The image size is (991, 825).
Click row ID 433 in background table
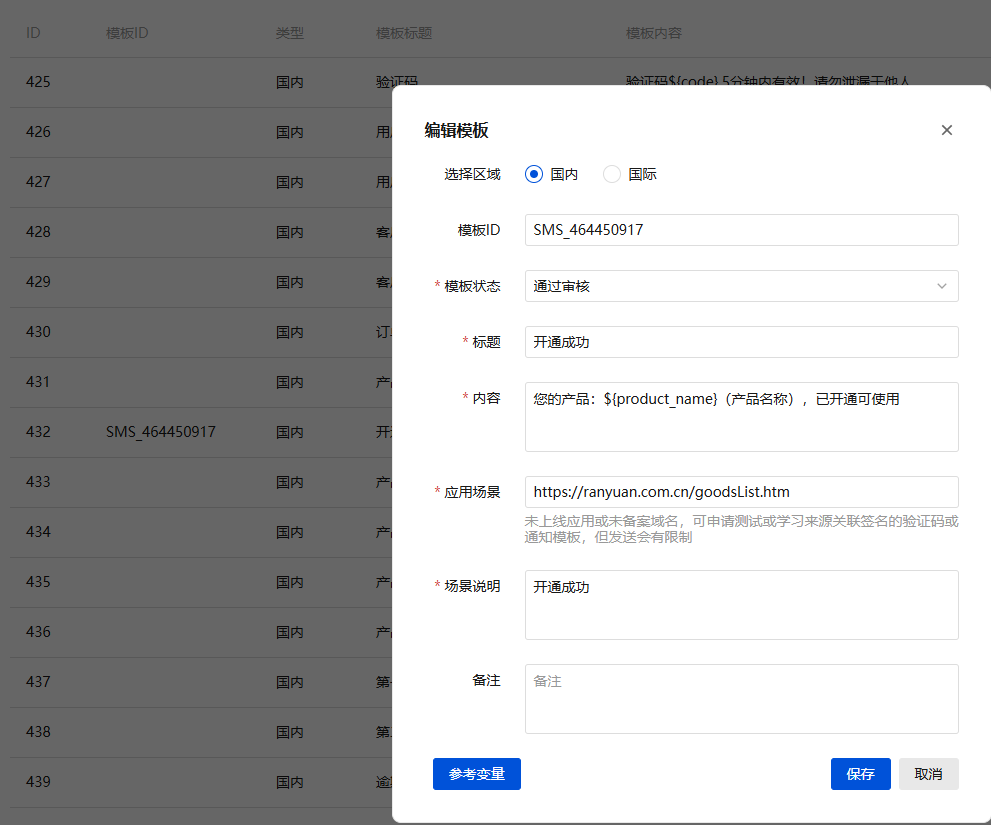[x=38, y=482]
